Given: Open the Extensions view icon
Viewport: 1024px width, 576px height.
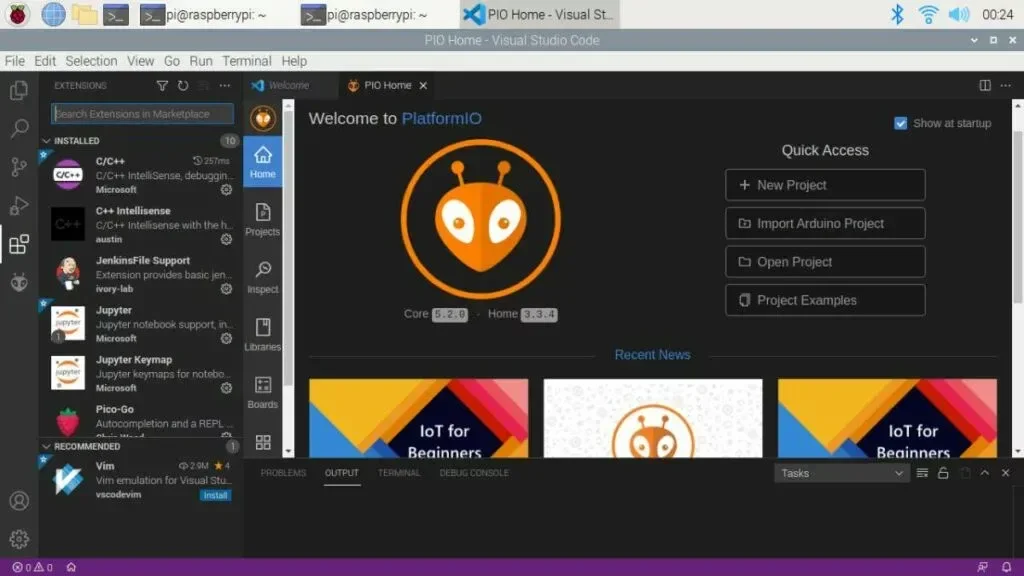Looking at the screenshot, I should (x=19, y=244).
